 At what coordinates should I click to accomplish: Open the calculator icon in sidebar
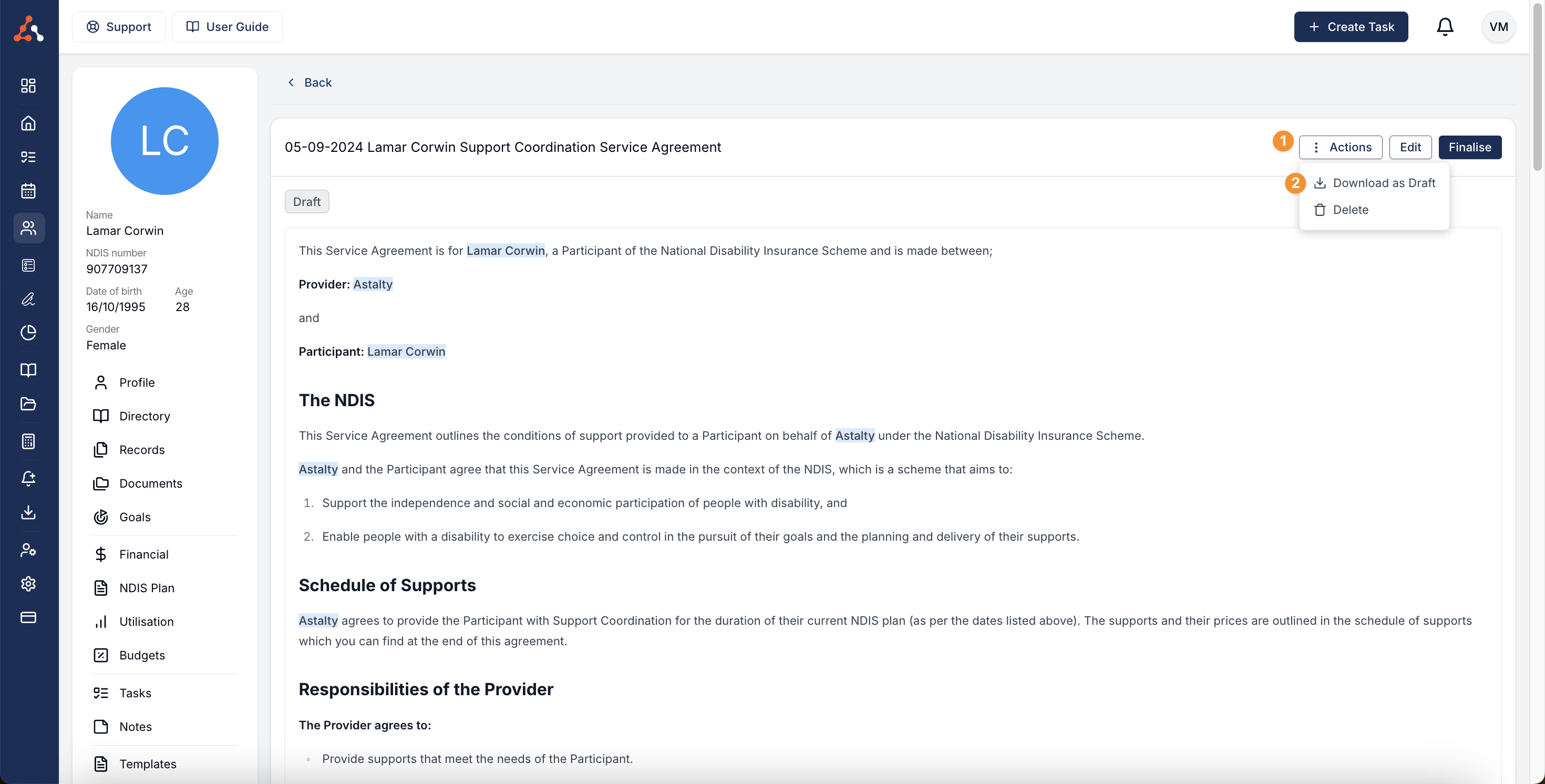point(28,441)
